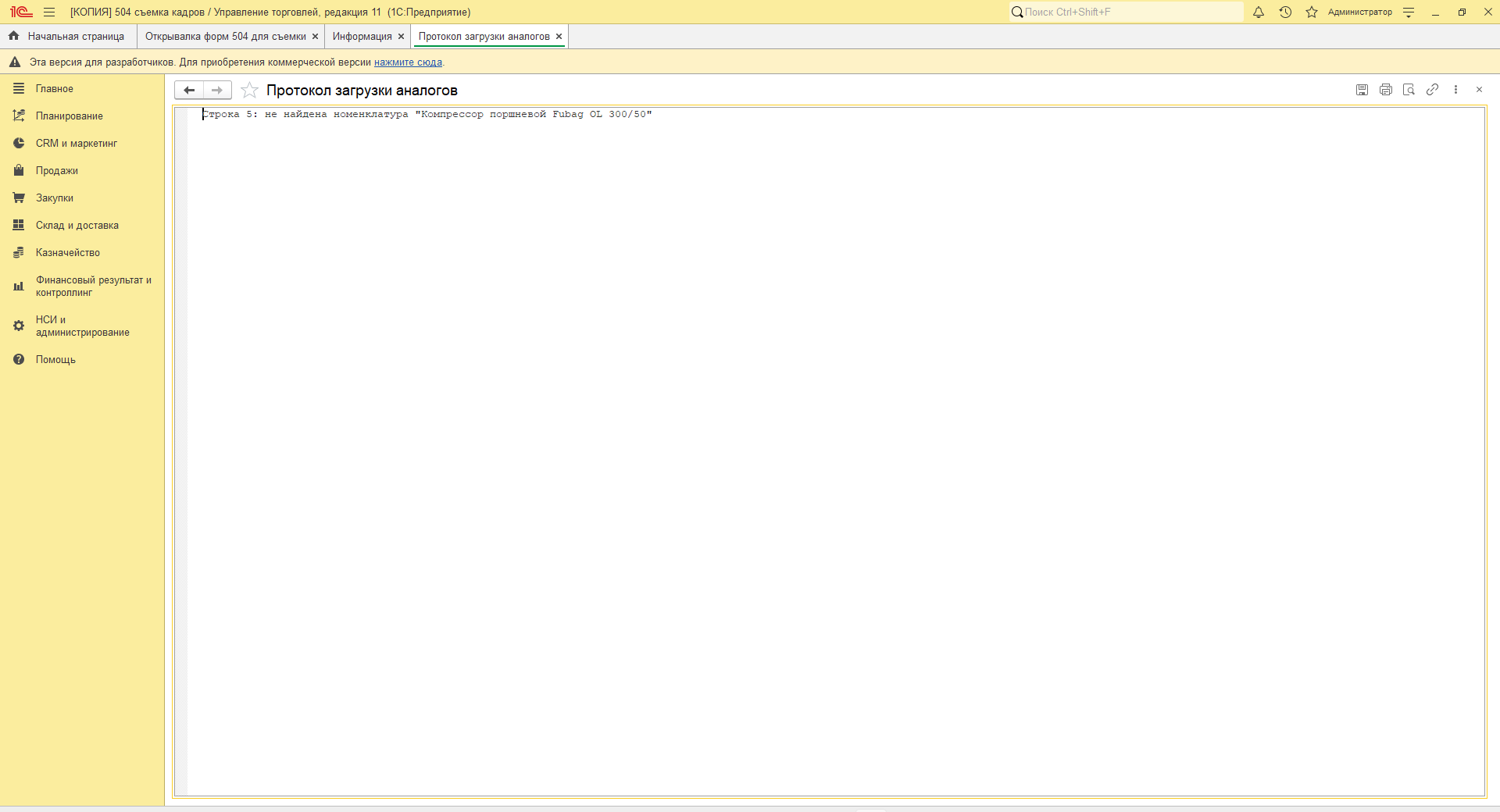
Task: Open favorites star in title bar
Action: click(1312, 12)
